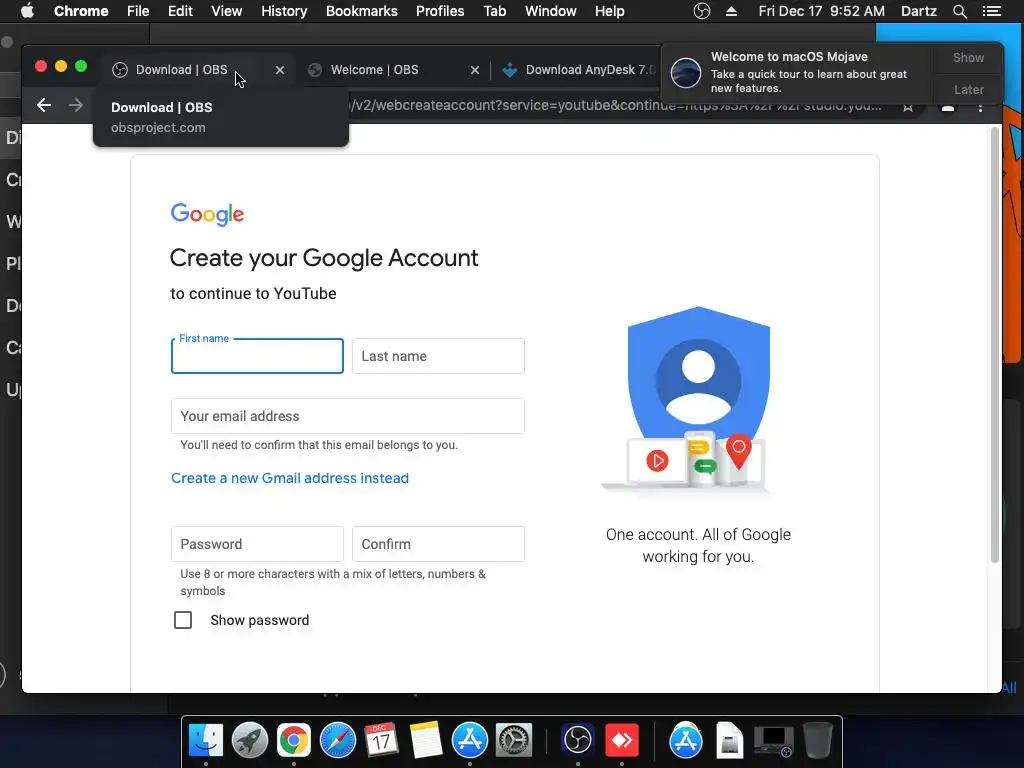Open Chrome's three-dot menu
This screenshot has width=1024, height=768.
click(980, 106)
